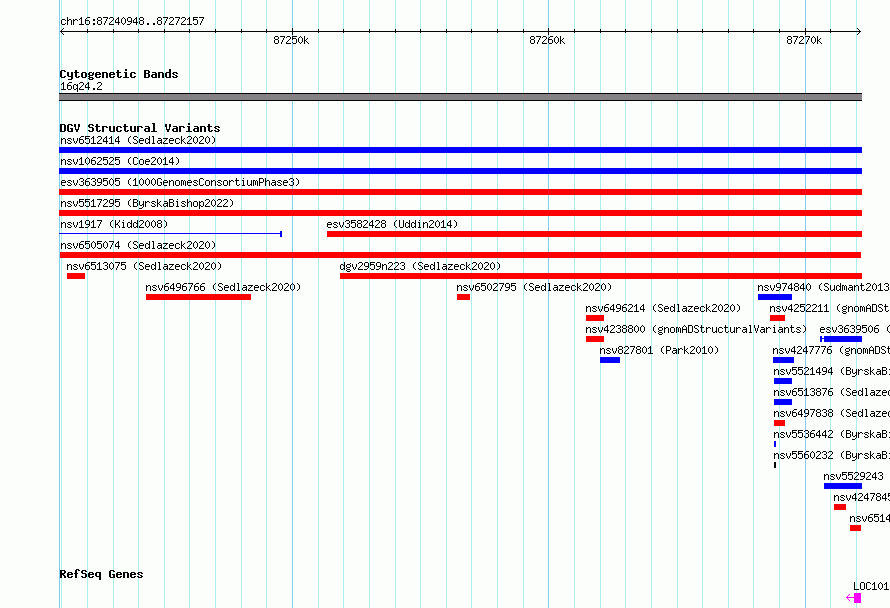Select the nsv4247845 red bar
This screenshot has height=608, width=890.
840,507
